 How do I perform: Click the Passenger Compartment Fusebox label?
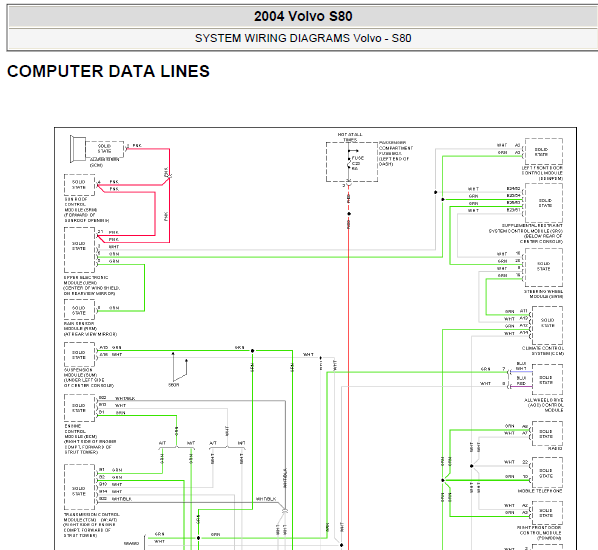[396, 153]
